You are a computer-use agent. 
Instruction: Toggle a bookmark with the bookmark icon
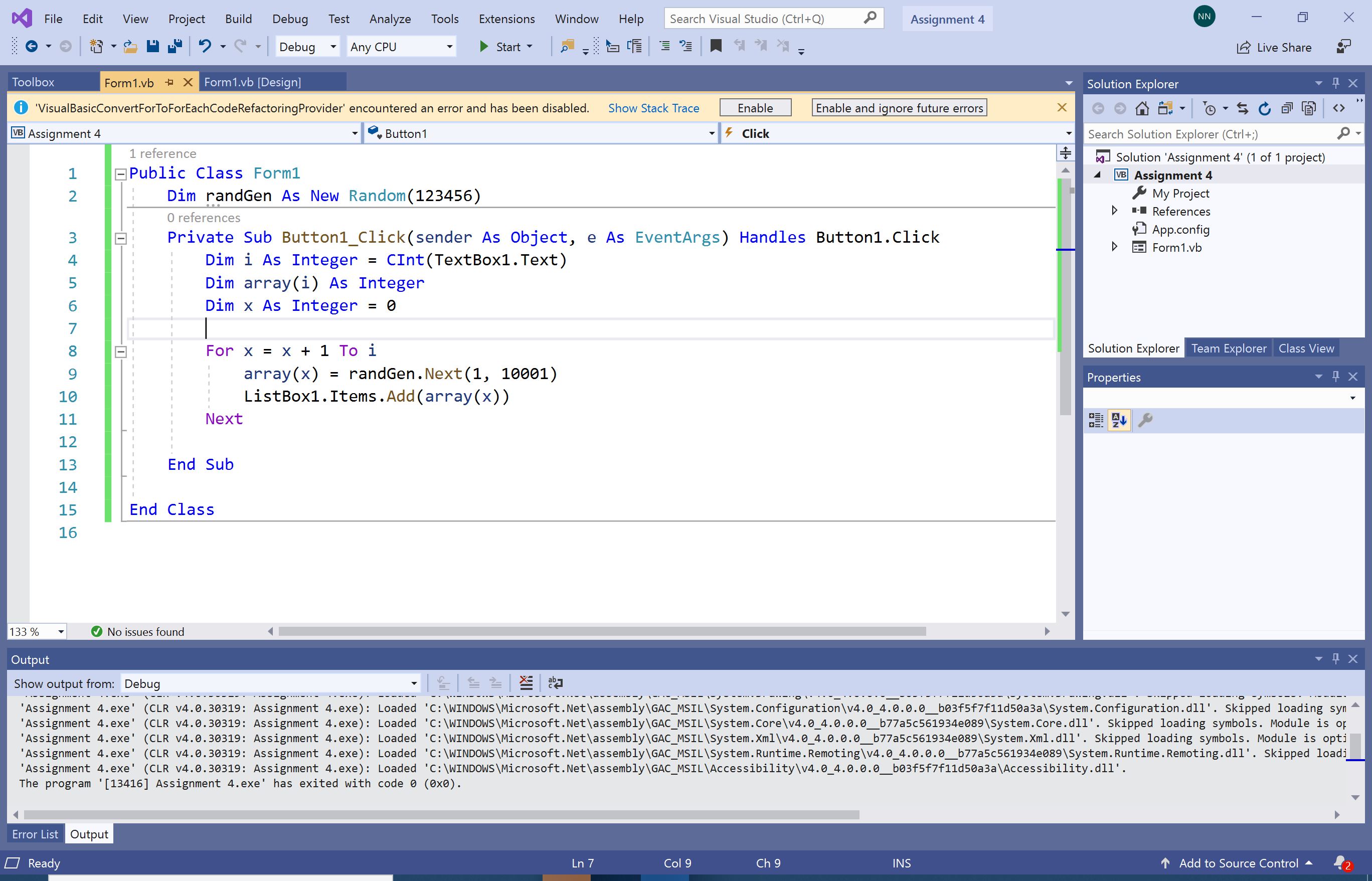click(x=715, y=46)
